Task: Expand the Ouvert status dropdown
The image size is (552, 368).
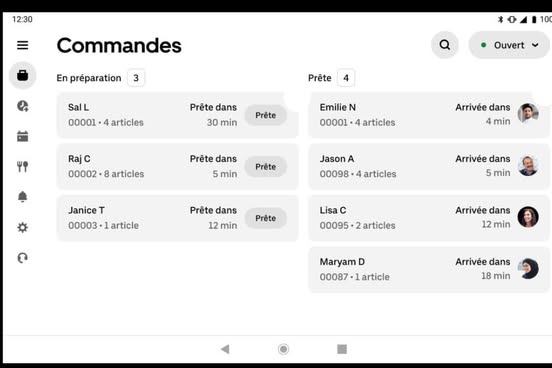Action: click(x=509, y=45)
